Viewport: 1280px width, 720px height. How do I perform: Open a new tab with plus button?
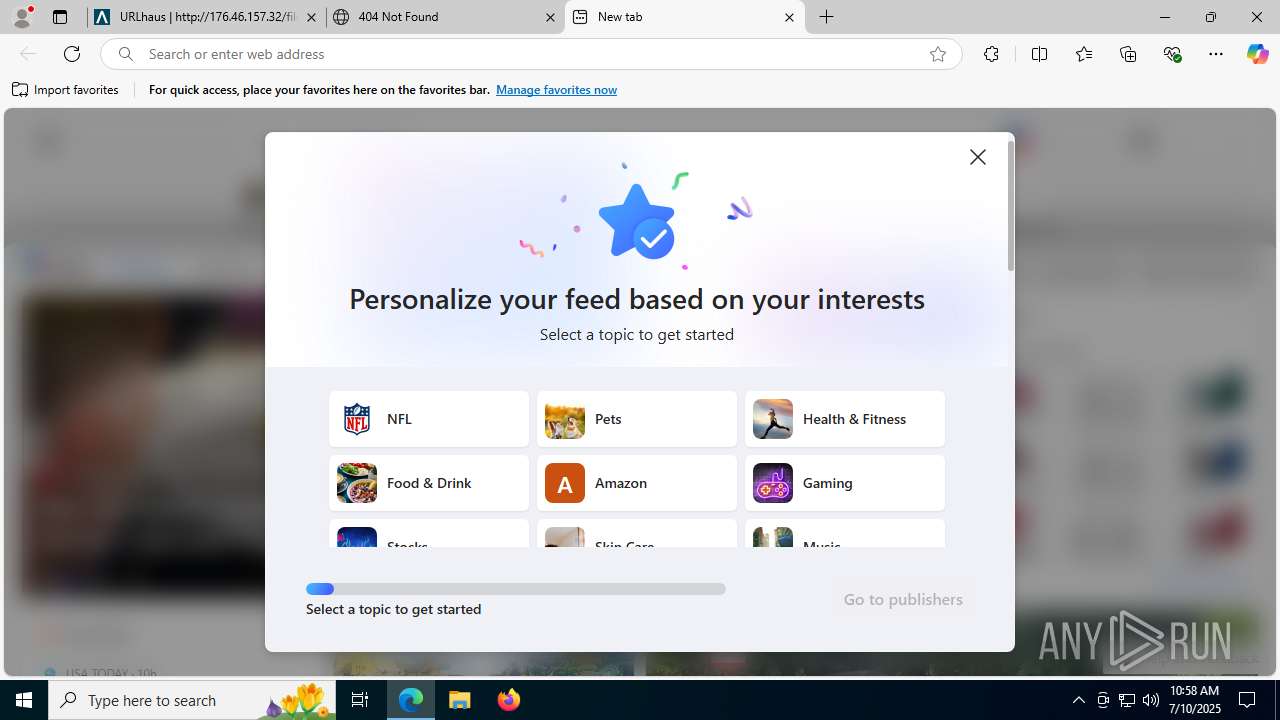pyautogui.click(x=827, y=17)
